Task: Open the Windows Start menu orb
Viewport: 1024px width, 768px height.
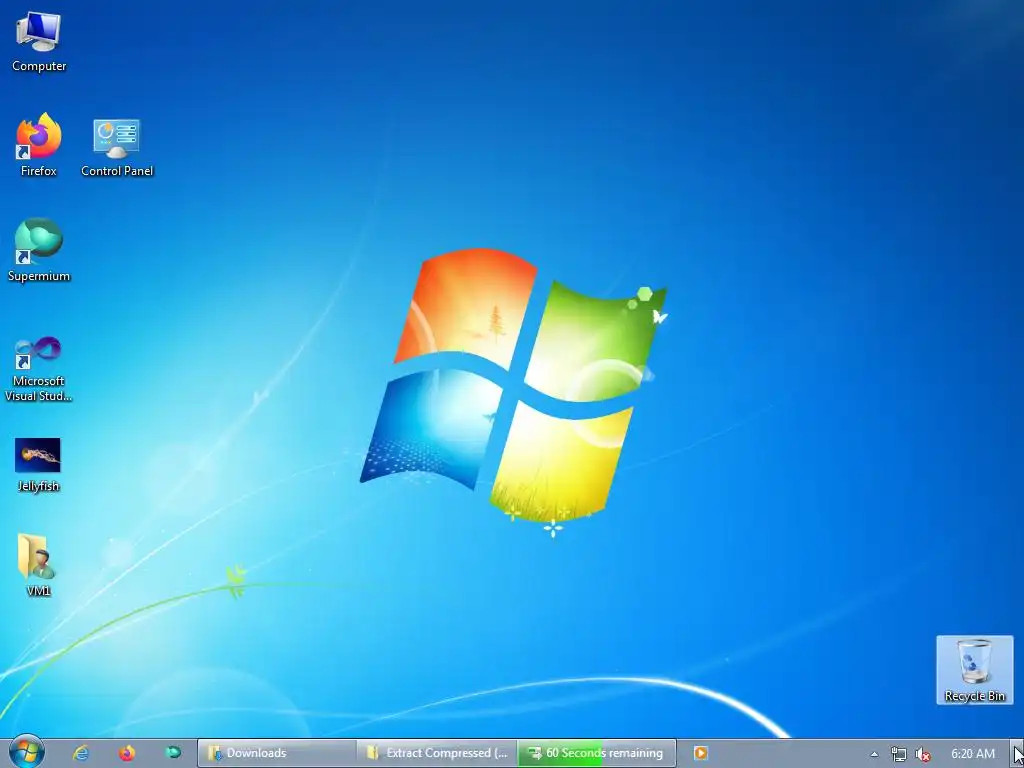Action: tap(27, 752)
